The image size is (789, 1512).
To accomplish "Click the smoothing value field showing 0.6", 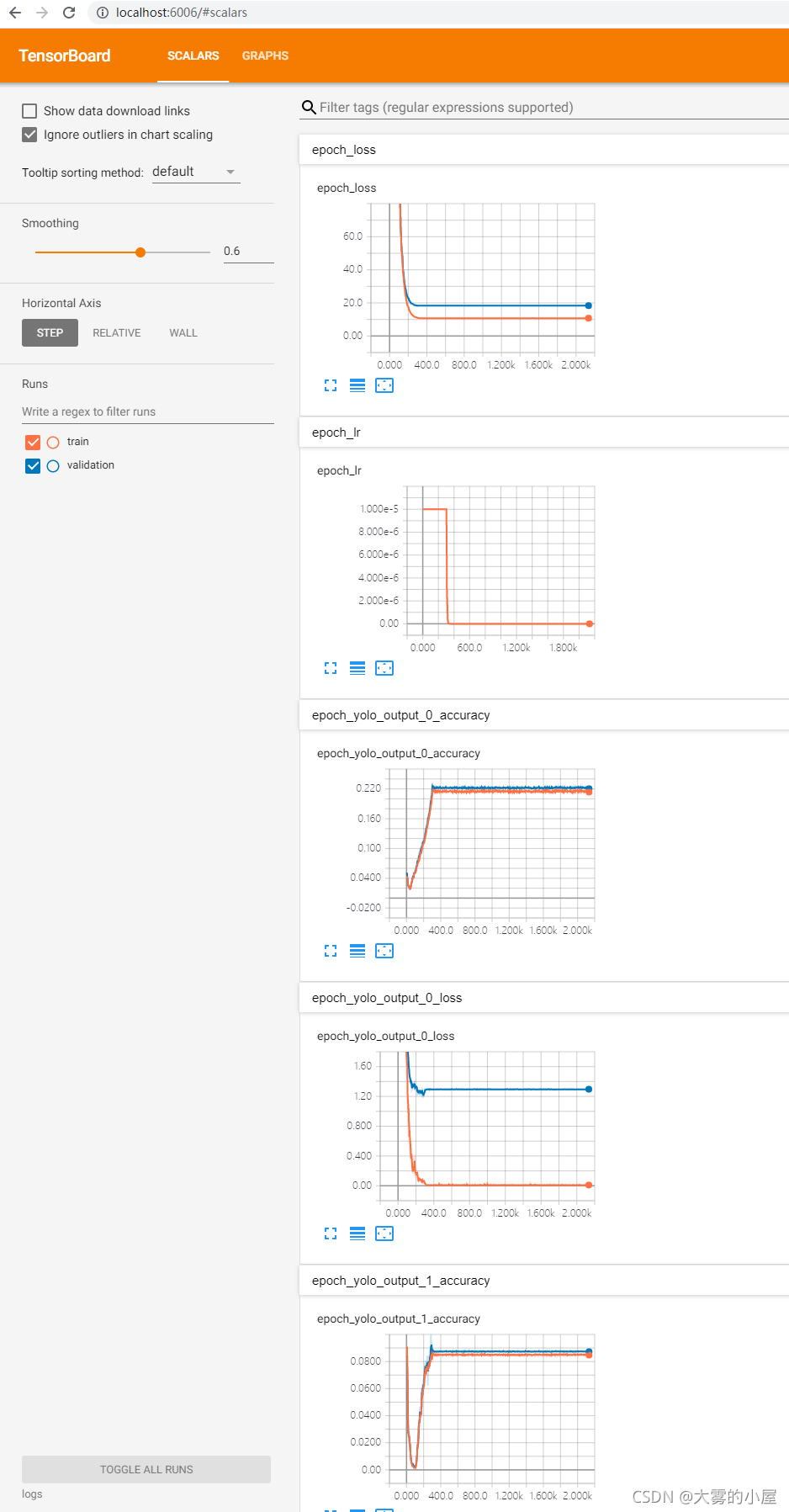I will point(248,252).
